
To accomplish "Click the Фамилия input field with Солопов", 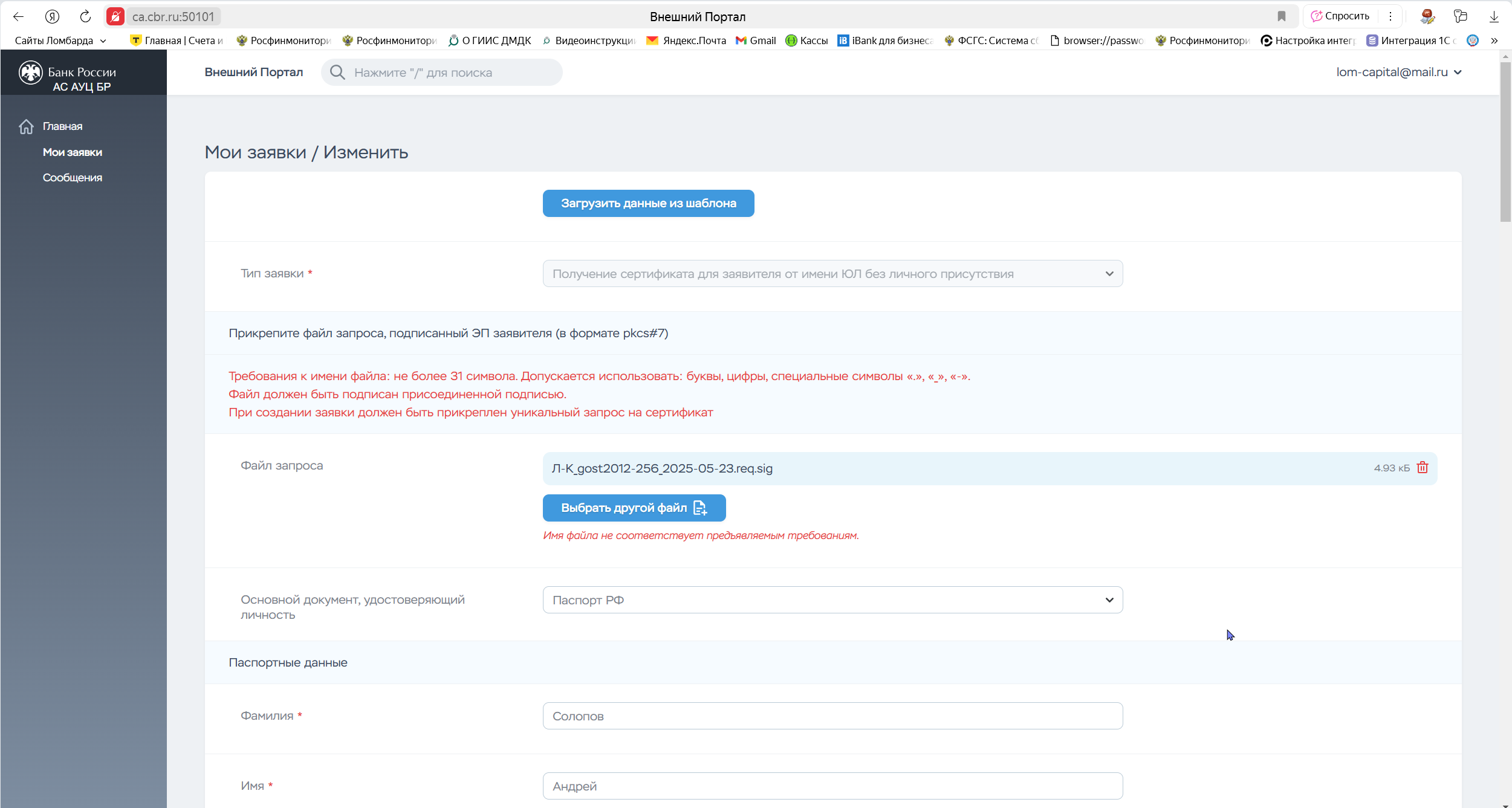I will coord(832,716).
